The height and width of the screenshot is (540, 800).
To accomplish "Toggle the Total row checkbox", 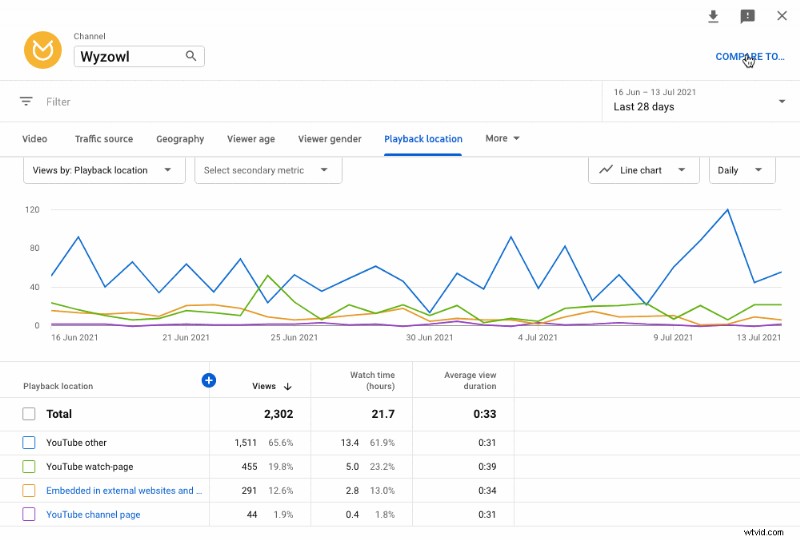I will tap(29, 413).
